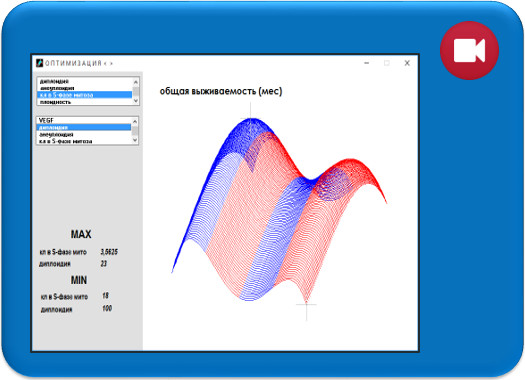
Task: Click highlighted кл в S-фазе митоза entry
Action: tap(85, 95)
